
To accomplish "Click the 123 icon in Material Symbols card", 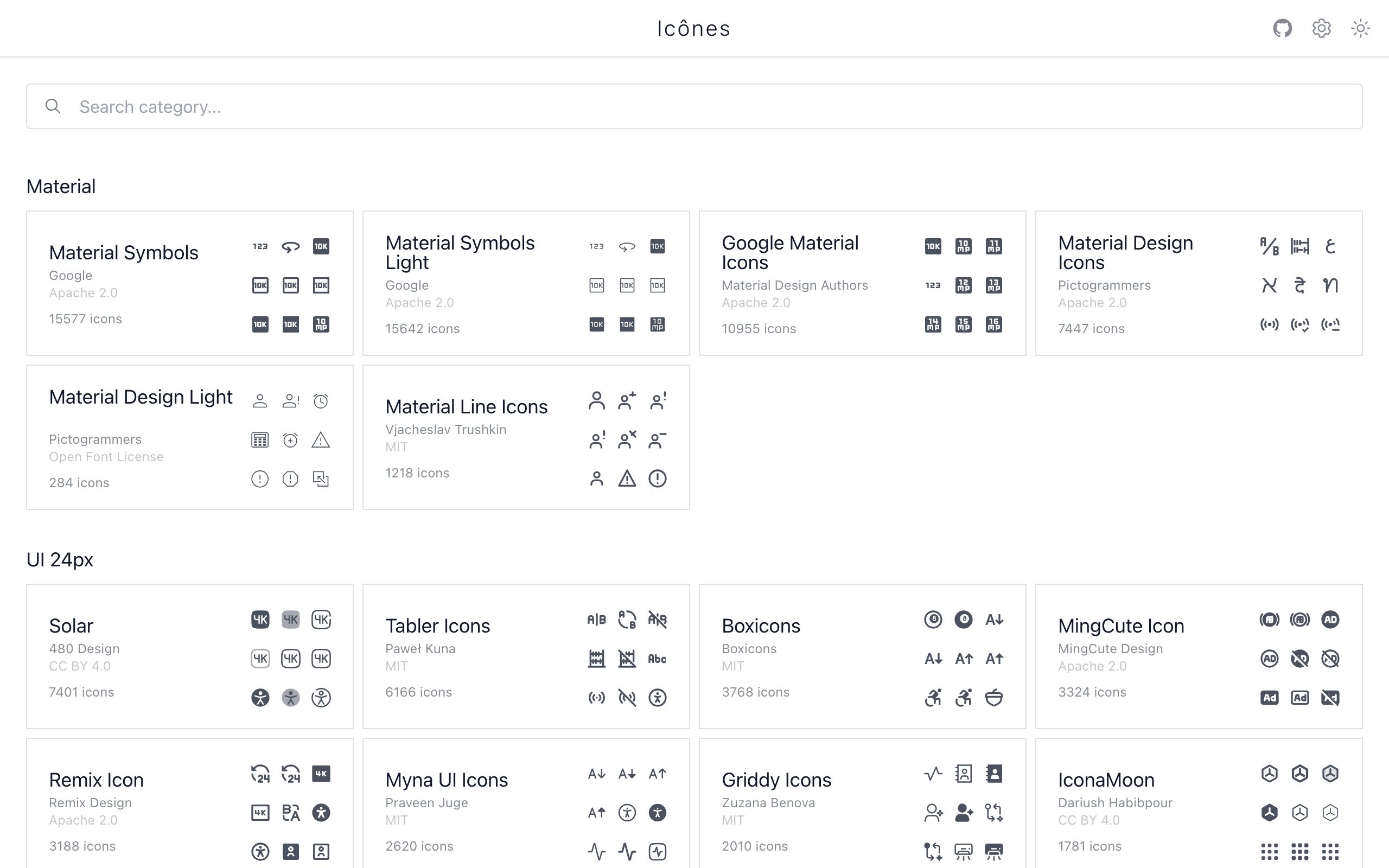I will [x=260, y=246].
